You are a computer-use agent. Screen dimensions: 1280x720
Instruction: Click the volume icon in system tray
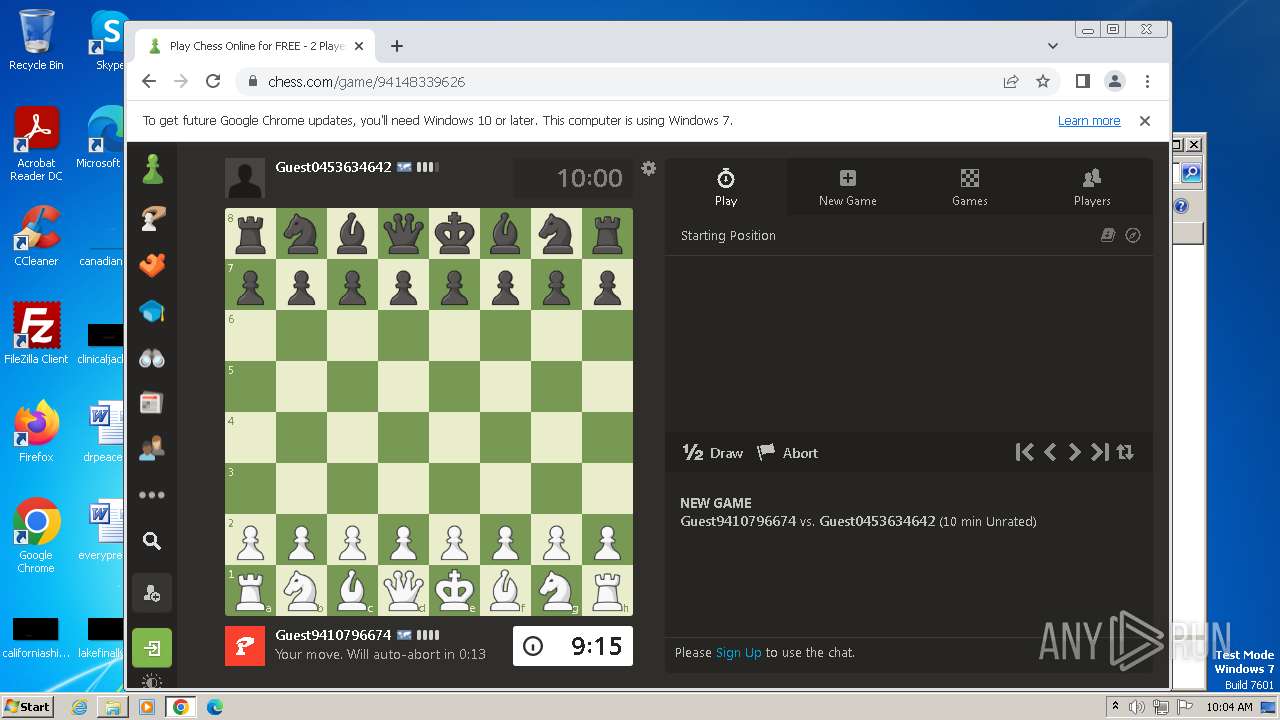[x=1137, y=707]
